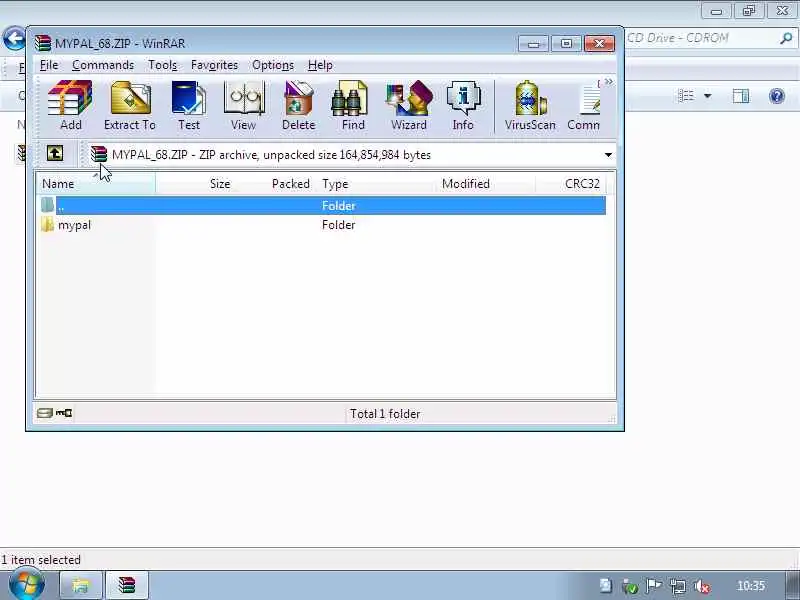Click the Show desktop button at the taskbar end
The width and height of the screenshot is (800, 600).
coord(793,585)
